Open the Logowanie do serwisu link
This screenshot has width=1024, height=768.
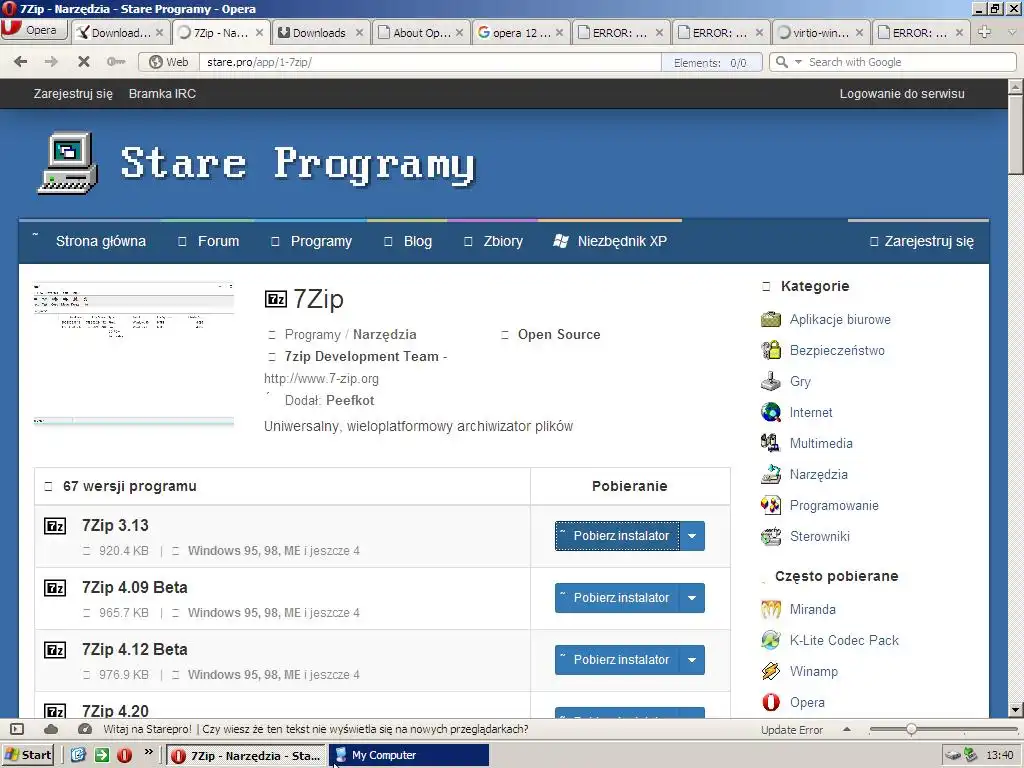902,94
